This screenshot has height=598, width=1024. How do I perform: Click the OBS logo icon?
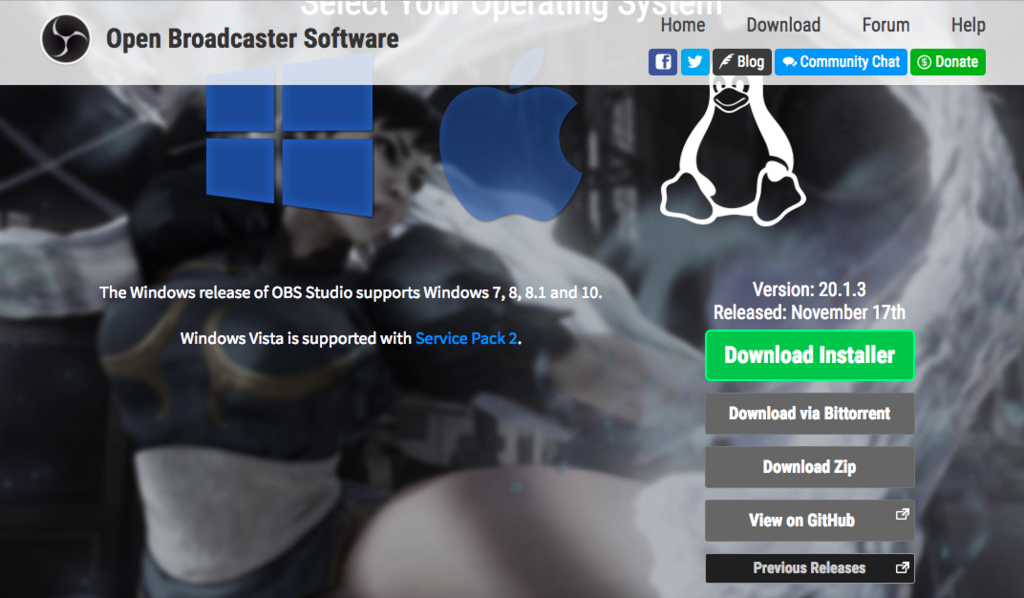coord(65,39)
